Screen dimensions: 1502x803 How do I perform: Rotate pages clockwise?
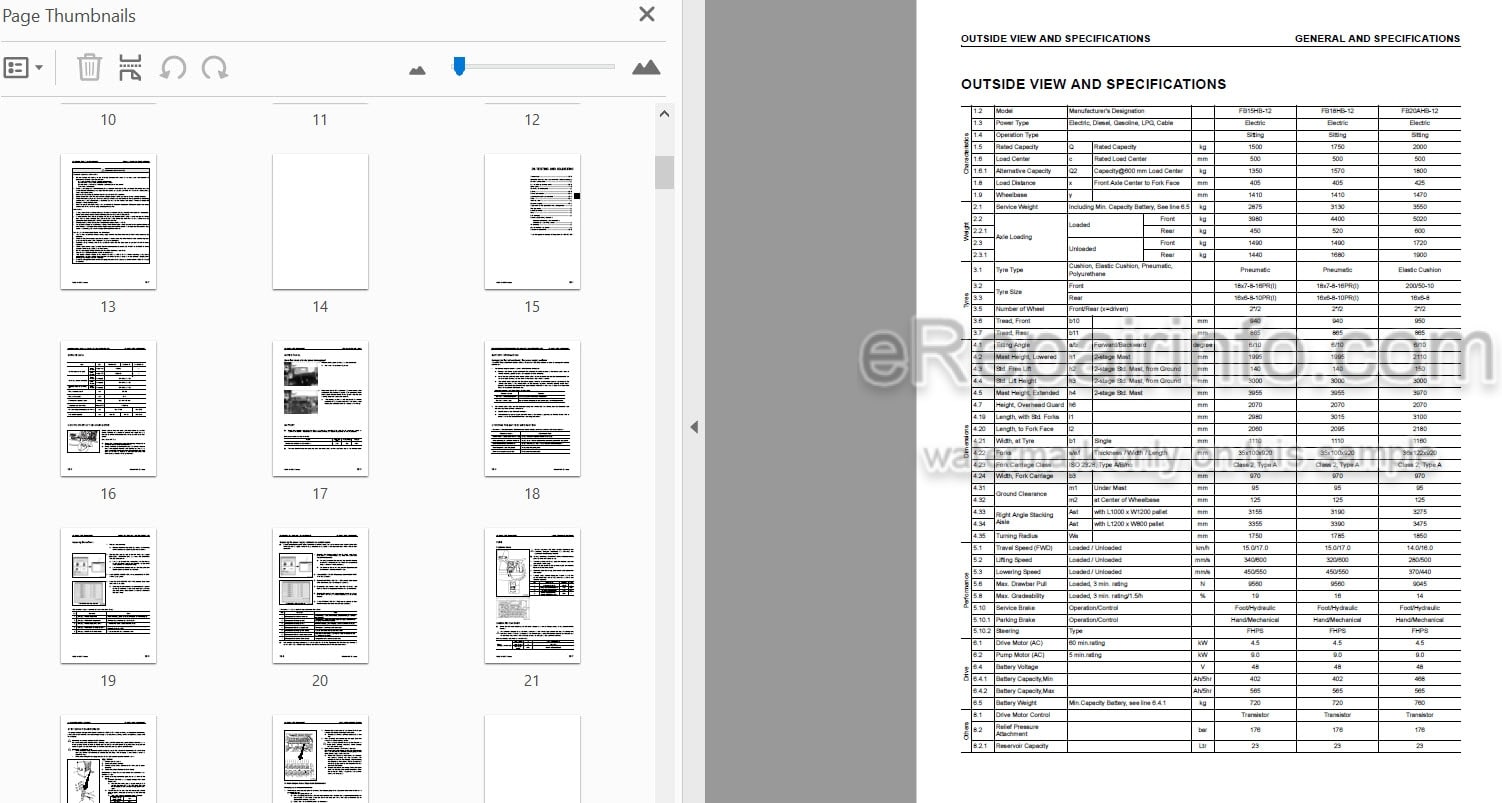pos(214,68)
